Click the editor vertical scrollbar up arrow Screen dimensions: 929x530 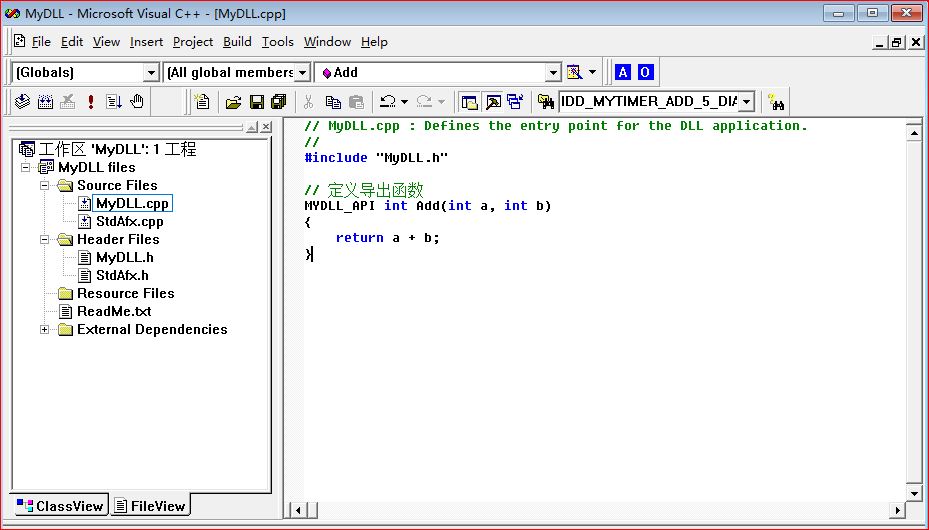914,133
